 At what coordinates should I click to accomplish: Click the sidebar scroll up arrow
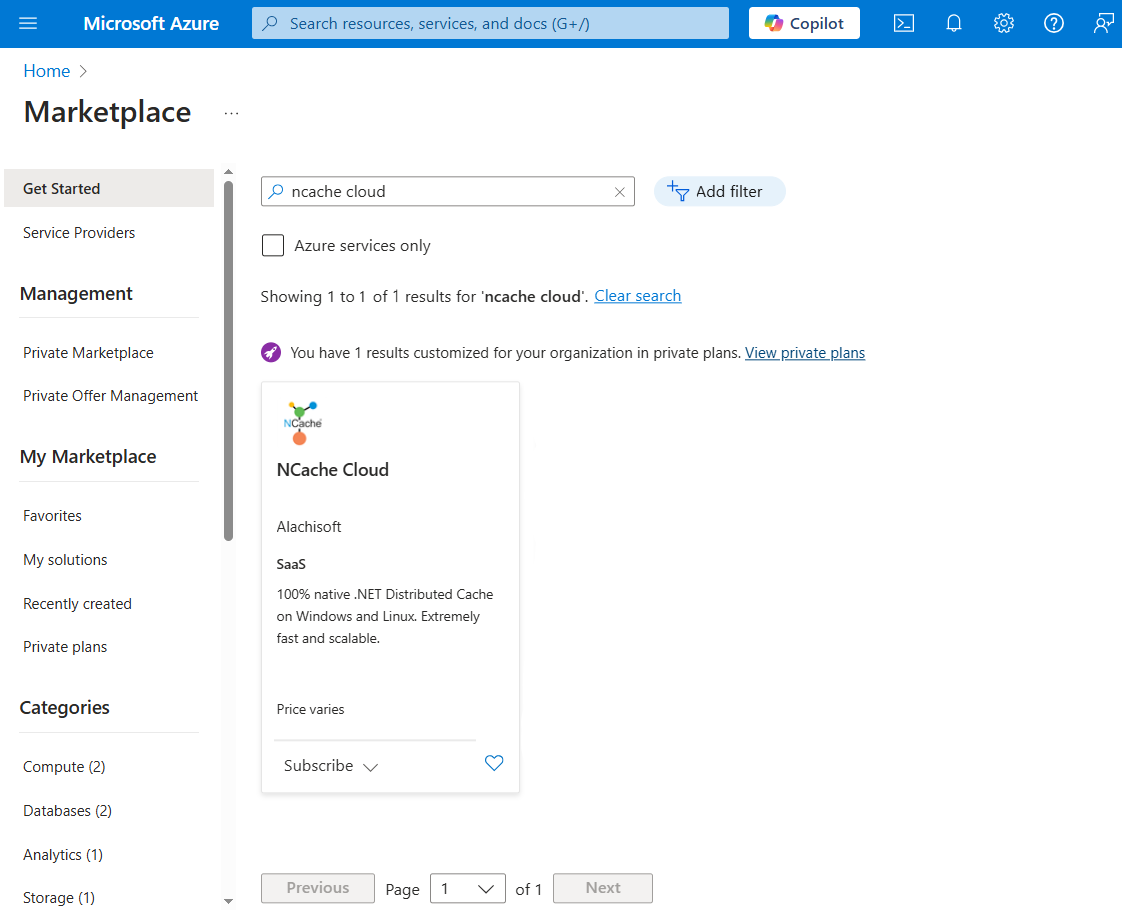228,172
